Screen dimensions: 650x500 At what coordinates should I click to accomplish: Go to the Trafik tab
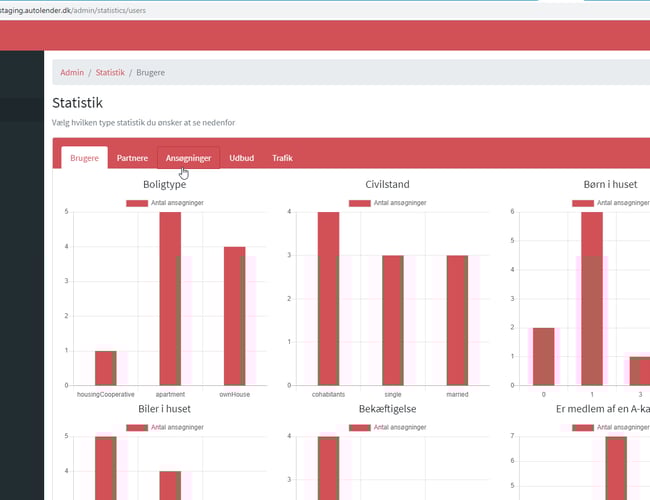(283, 158)
